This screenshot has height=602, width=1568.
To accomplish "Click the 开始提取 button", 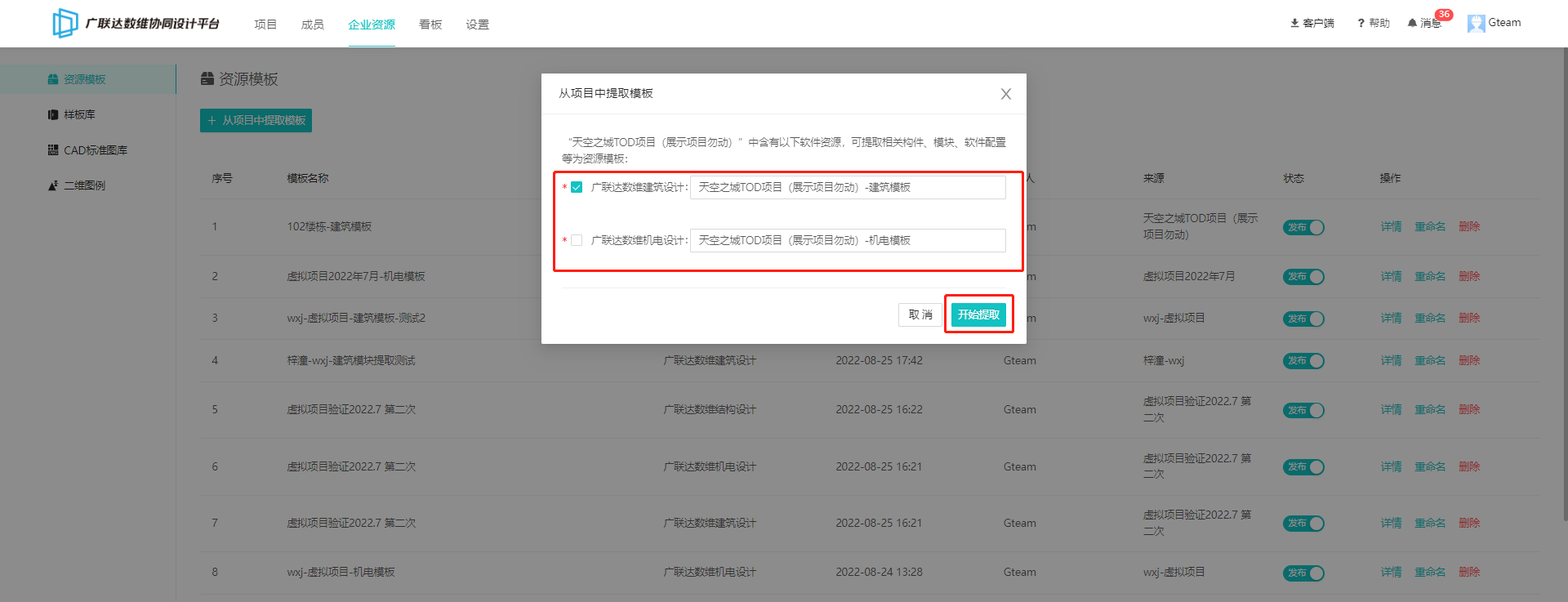I will (x=978, y=314).
